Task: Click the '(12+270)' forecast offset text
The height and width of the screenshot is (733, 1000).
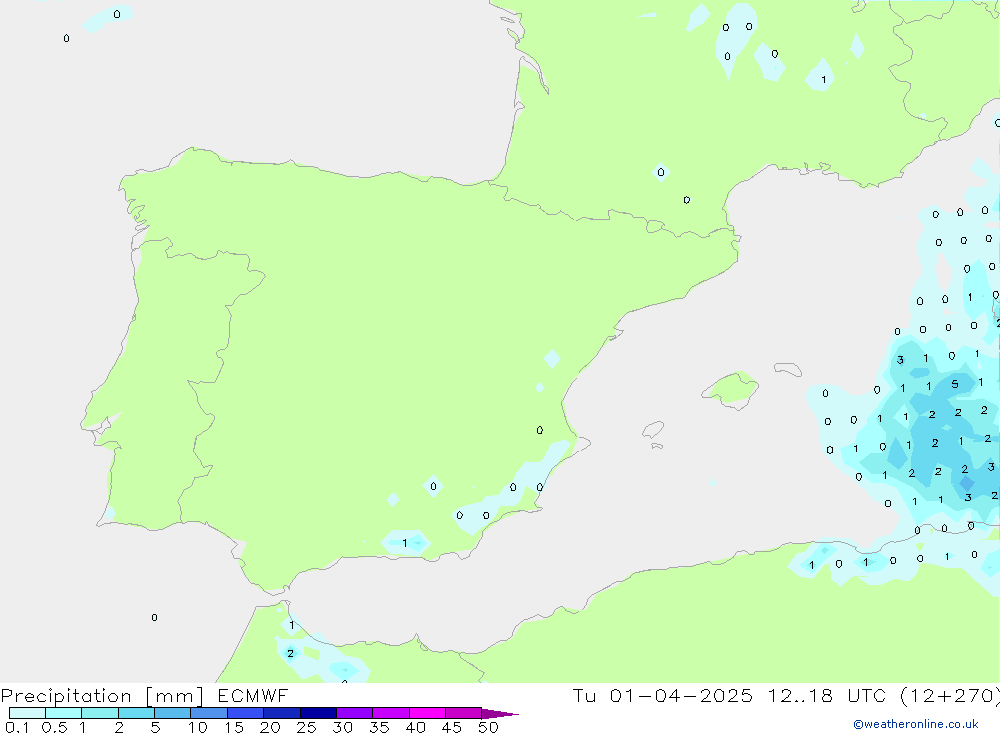Action: 950,696
